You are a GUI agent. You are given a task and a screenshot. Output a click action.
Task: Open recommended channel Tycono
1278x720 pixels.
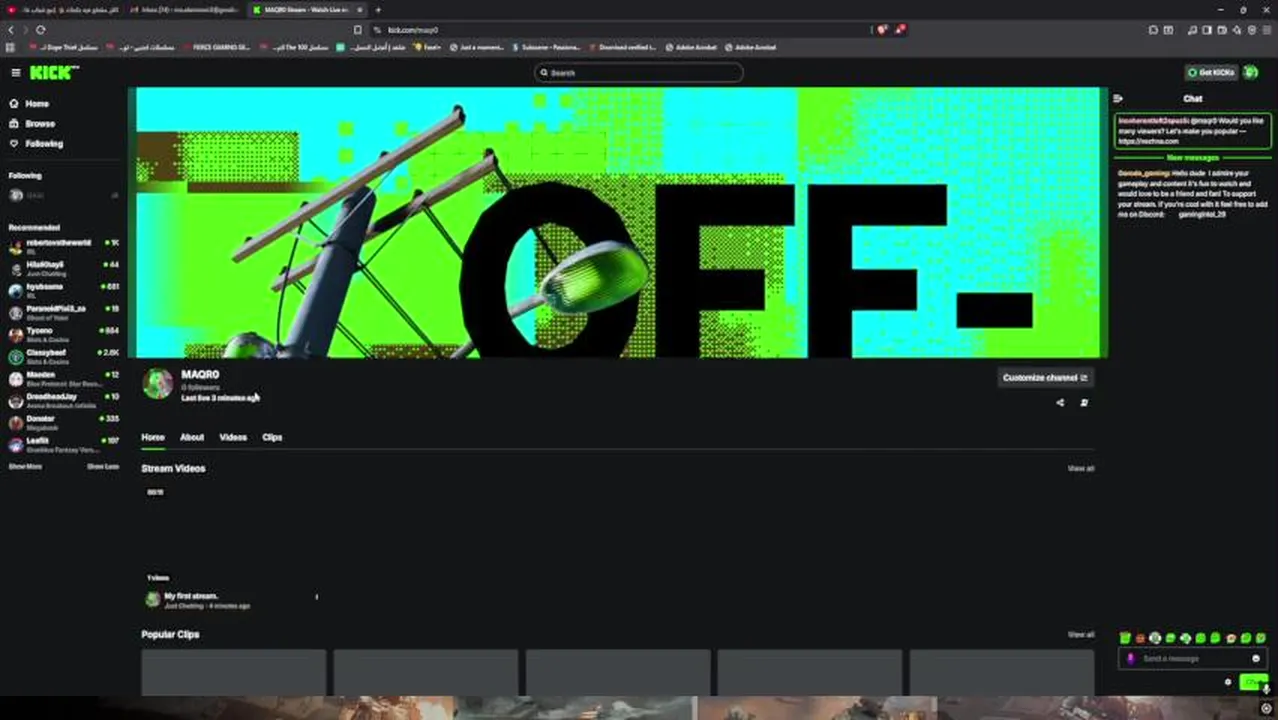[64, 334]
